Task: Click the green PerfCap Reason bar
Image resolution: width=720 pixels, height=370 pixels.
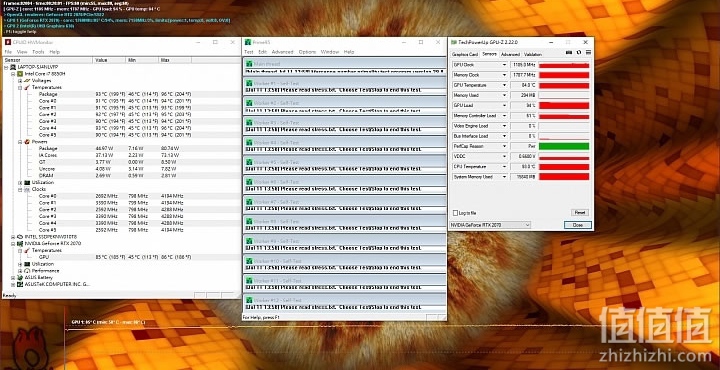Action: (563, 146)
